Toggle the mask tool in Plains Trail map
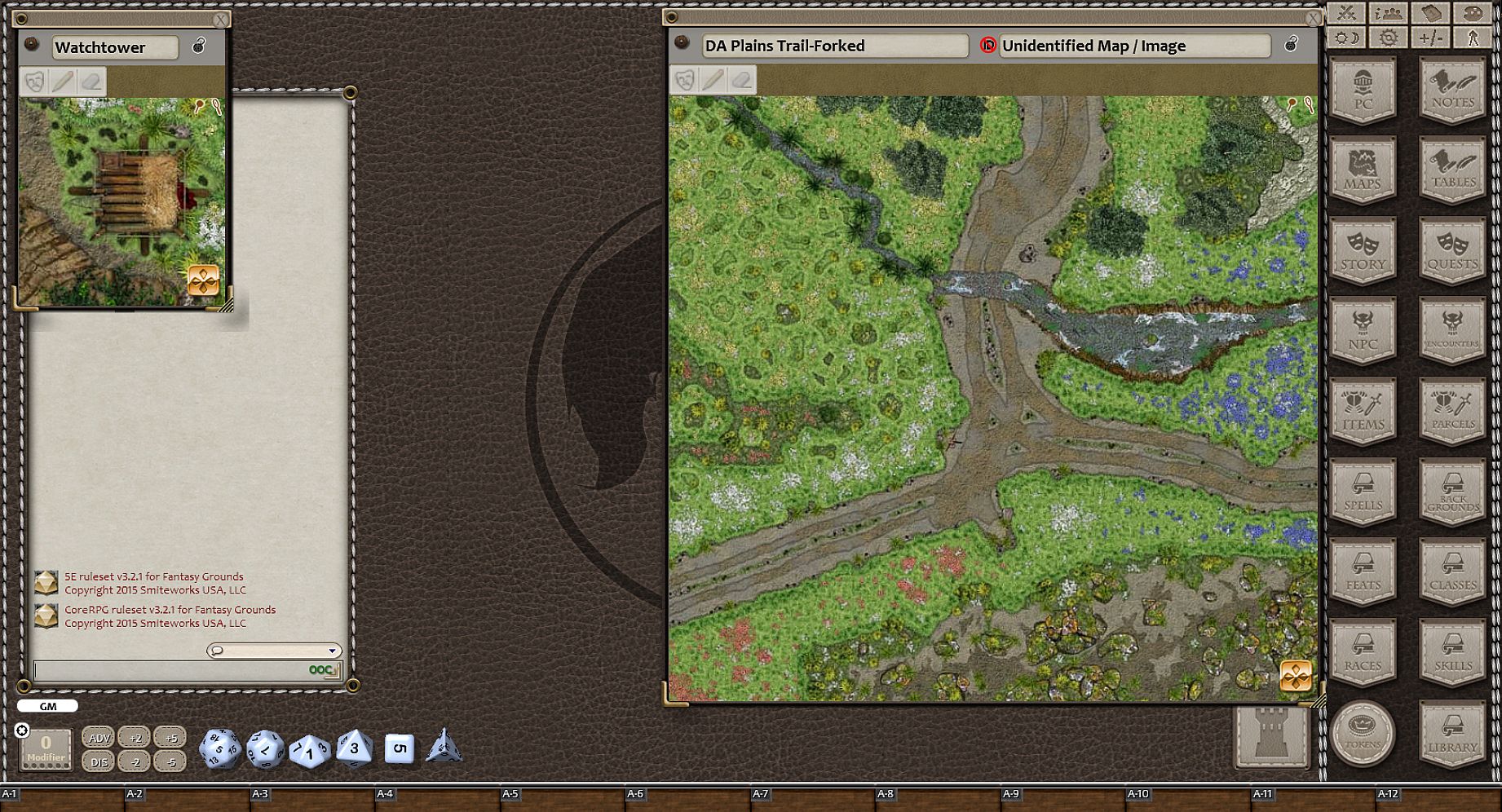 pyautogui.click(x=685, y=80)
